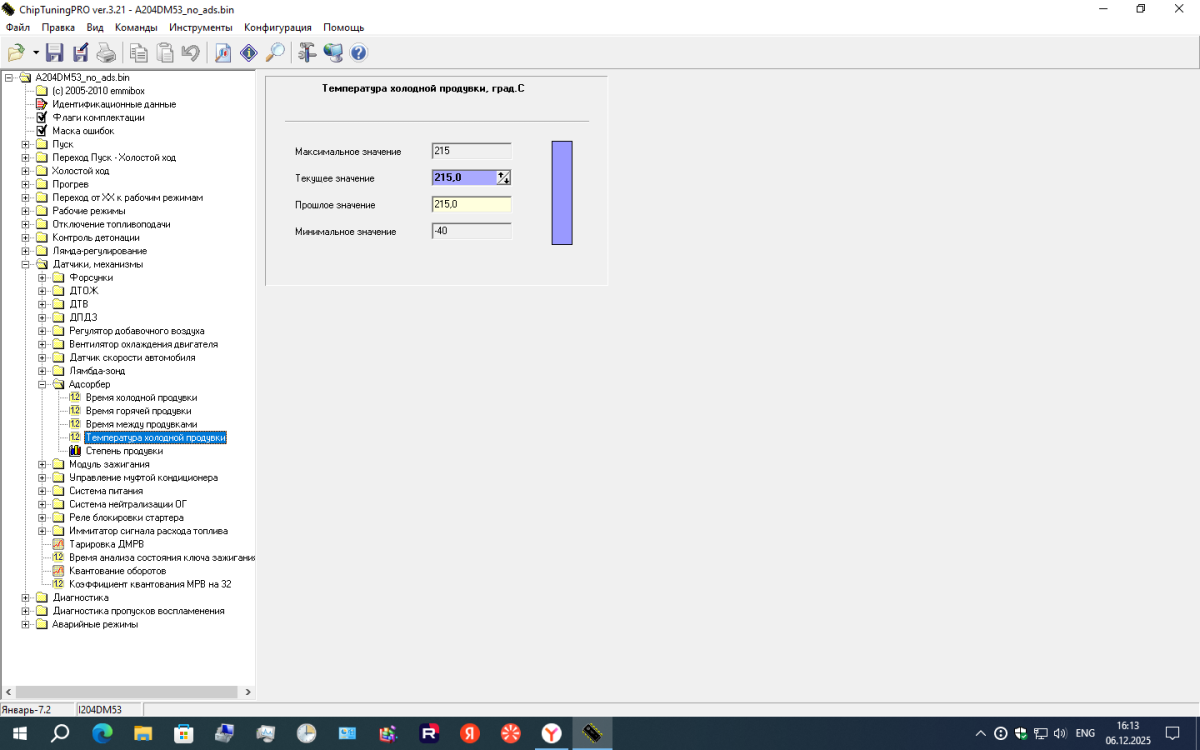Viewport: 1200px width, 750px height.
Task: Open the Правка menu
Action: pos(58,27)
